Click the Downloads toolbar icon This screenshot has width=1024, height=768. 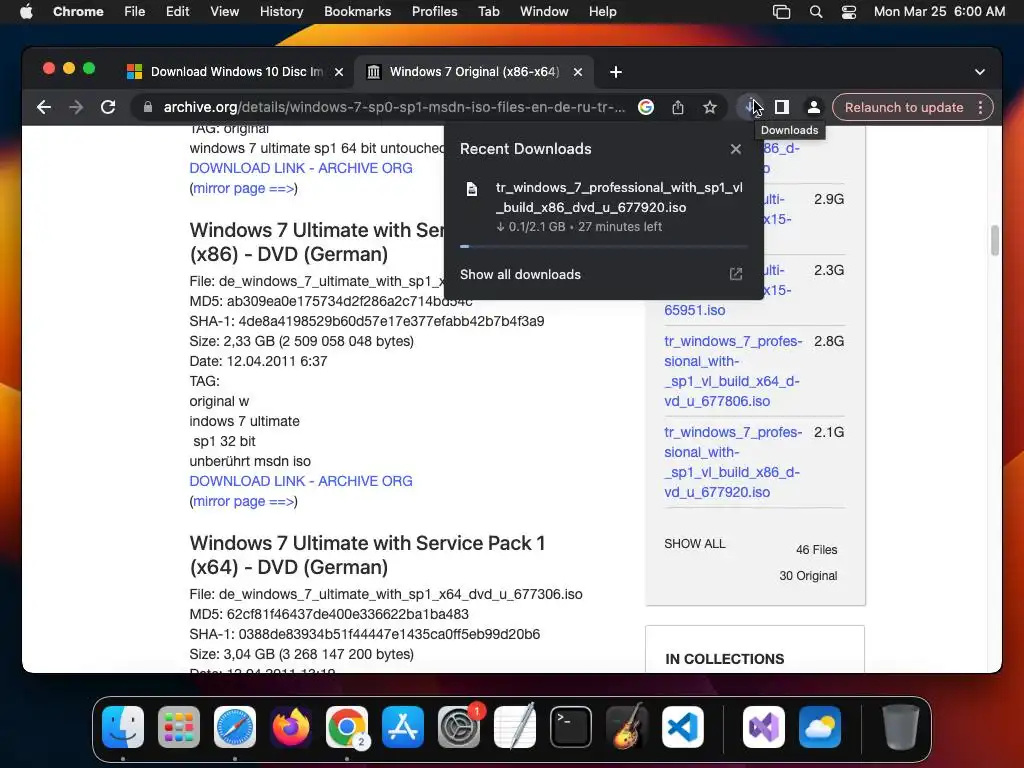(x=749, y=107)
